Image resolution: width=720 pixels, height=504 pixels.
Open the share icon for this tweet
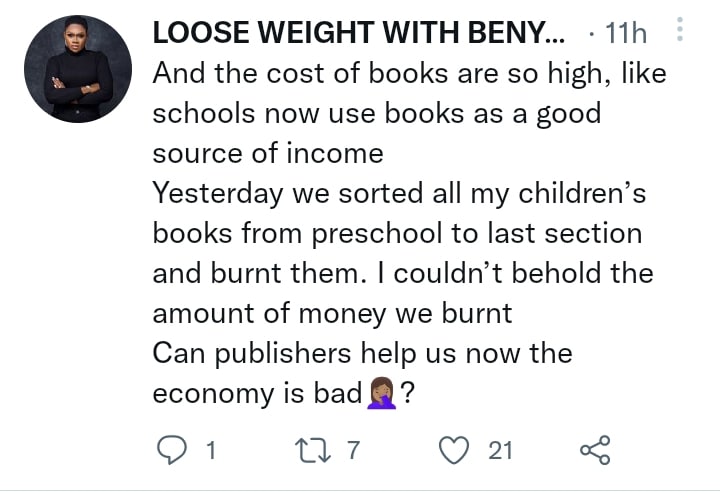[594, 451]
